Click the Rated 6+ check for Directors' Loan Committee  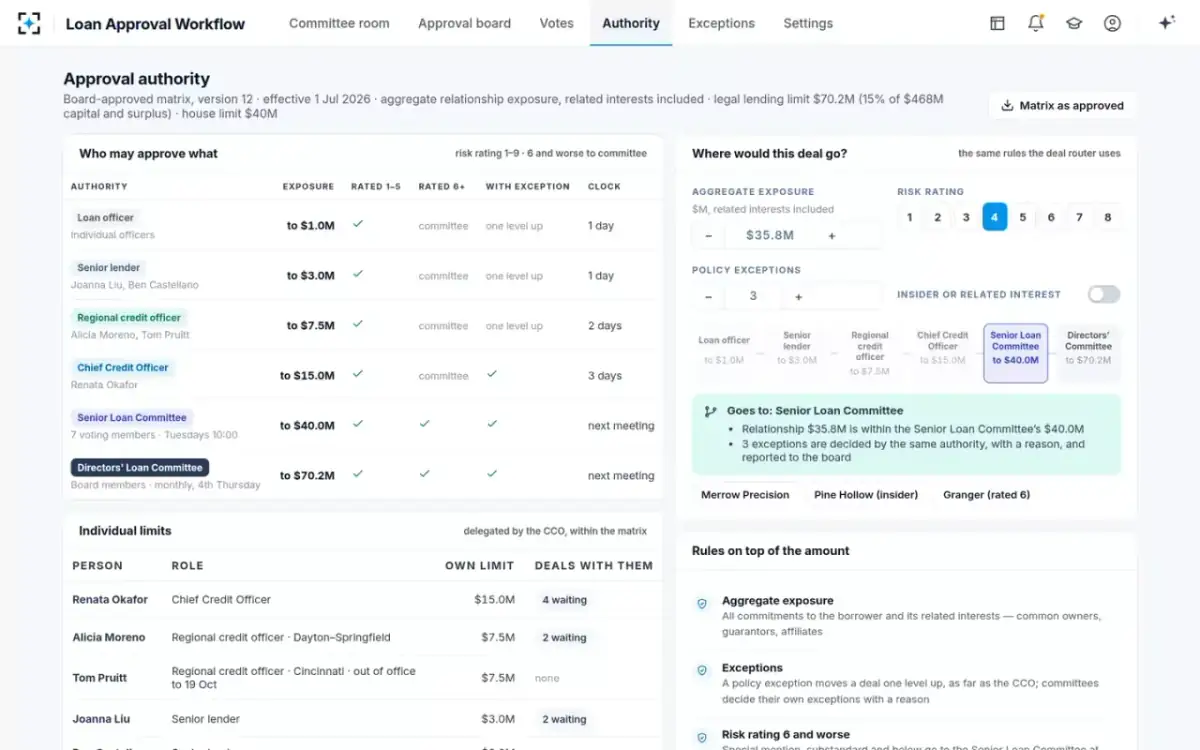(x=424, y=474)
